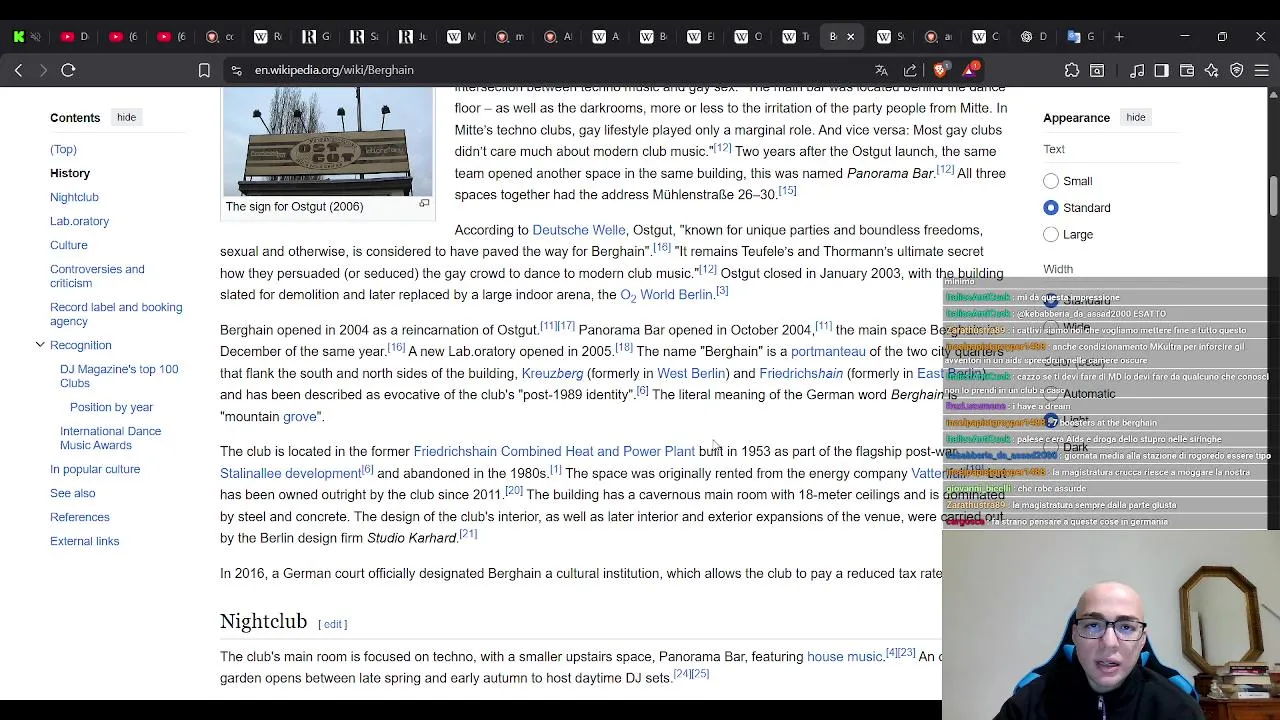
Task: Open Controversies and criticism section link
Action: (x=97, y=276)
